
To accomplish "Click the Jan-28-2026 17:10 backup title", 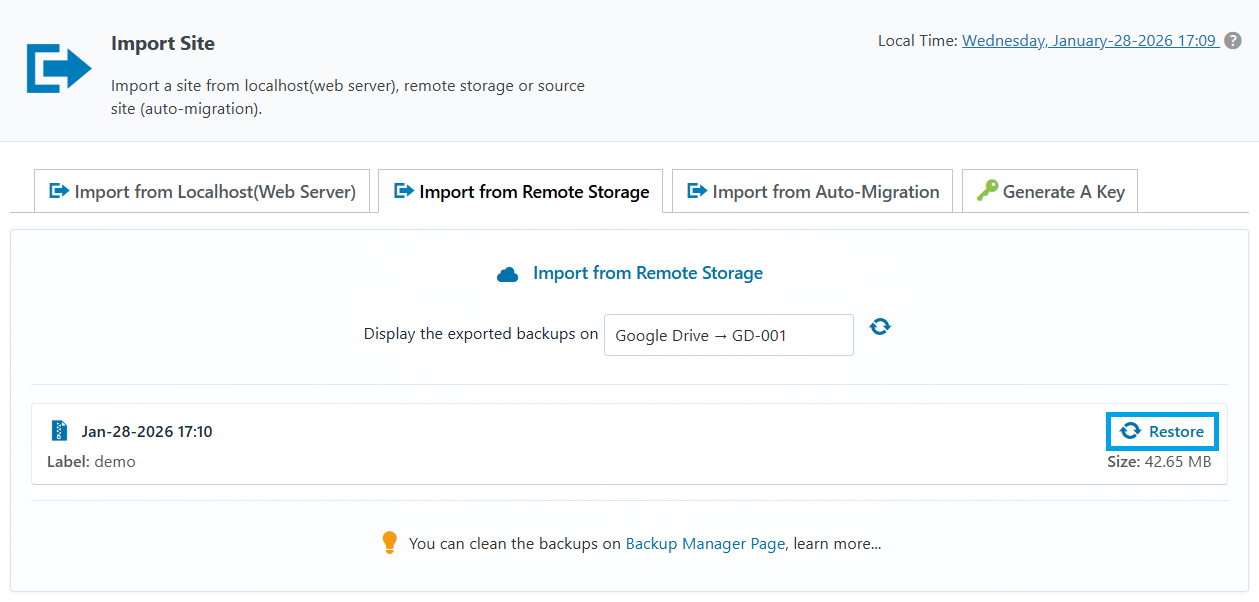I will 146,432.
